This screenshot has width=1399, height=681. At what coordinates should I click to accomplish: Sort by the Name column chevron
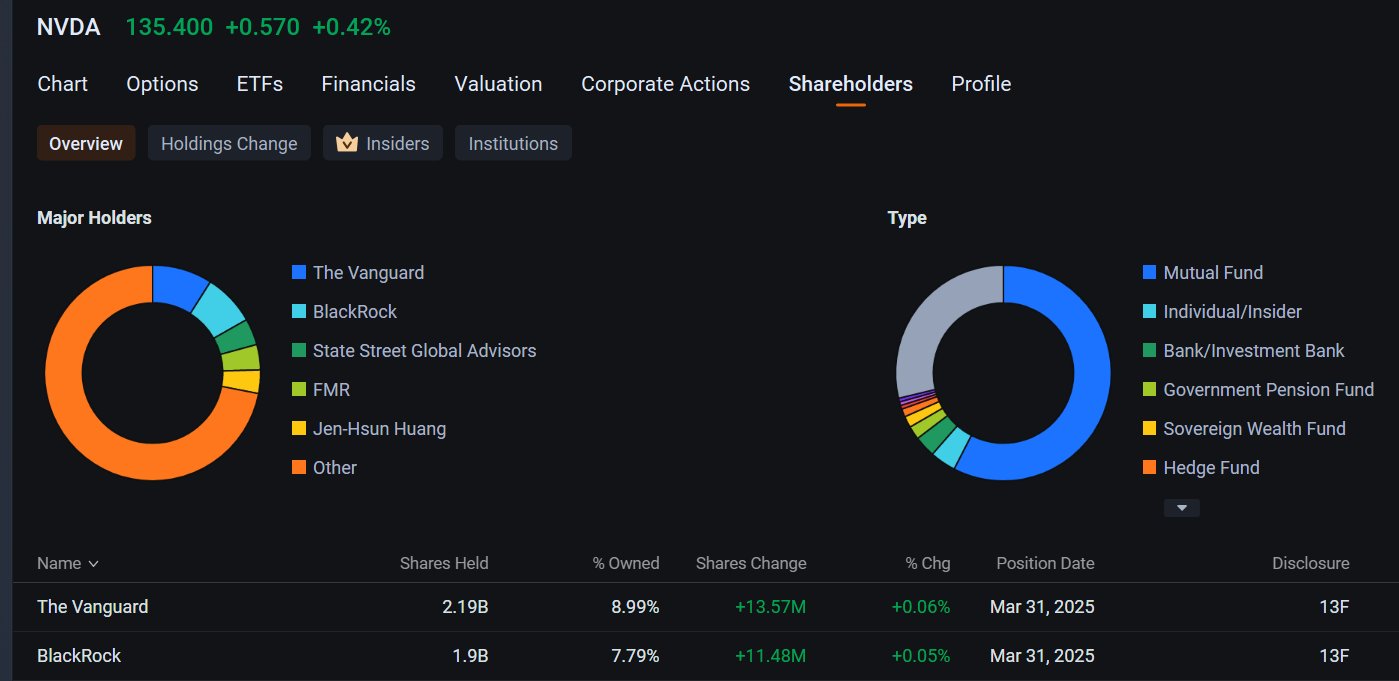pyautogui.click(x=94, y=564)
